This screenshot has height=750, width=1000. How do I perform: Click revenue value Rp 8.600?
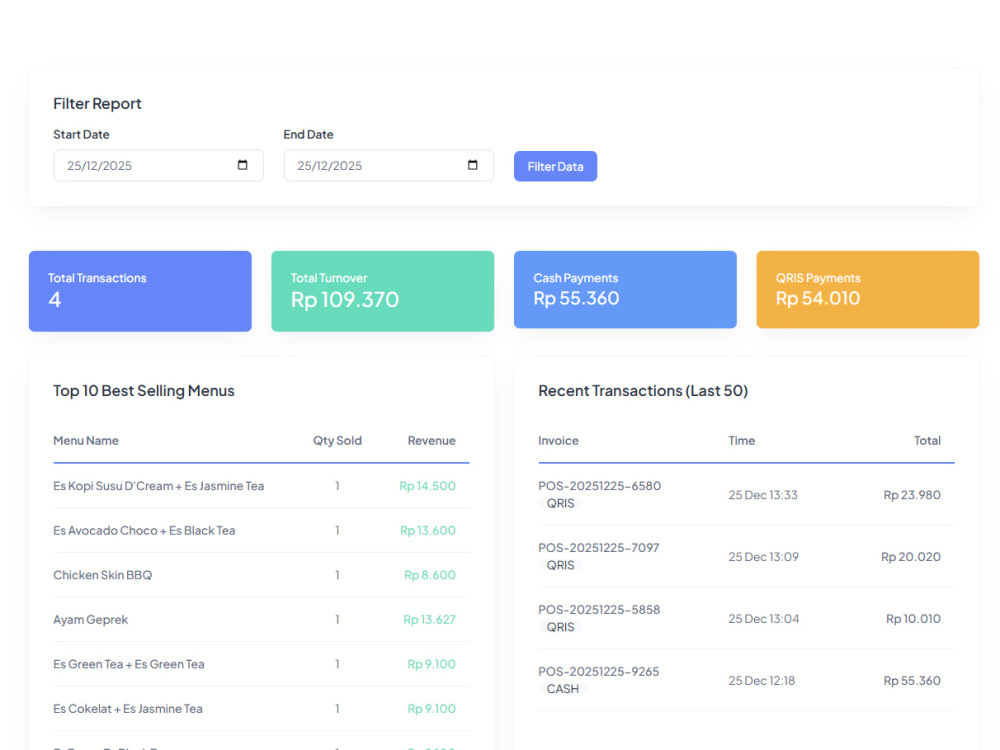[x=430, y=575]
